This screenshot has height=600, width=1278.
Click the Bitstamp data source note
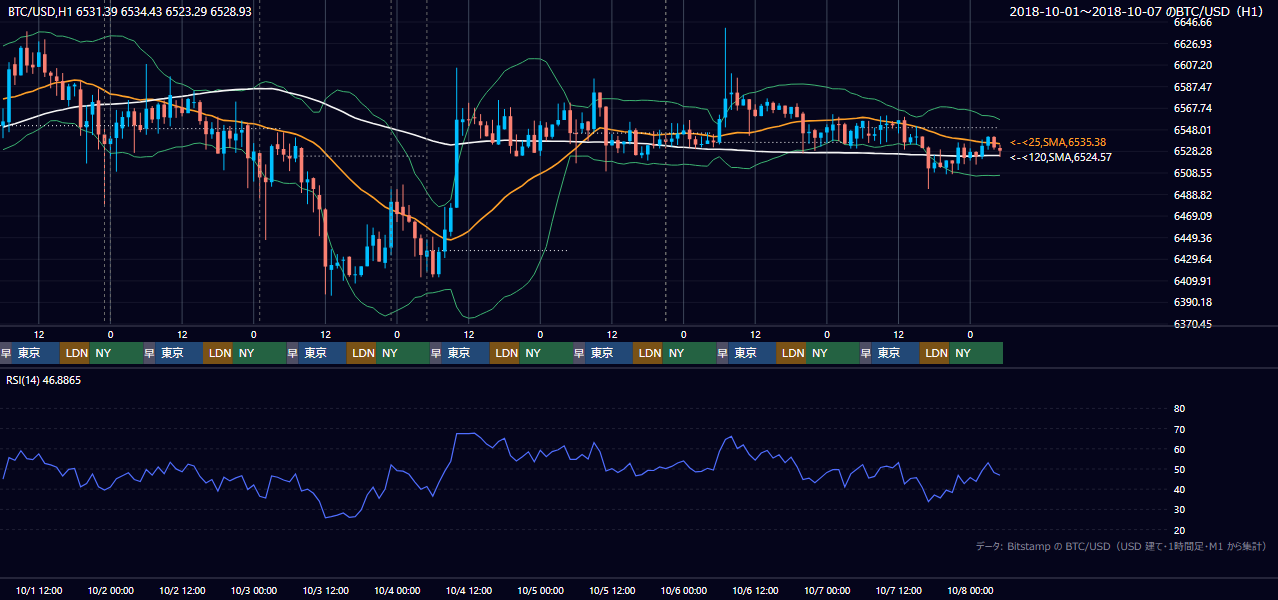(1121, 546)
